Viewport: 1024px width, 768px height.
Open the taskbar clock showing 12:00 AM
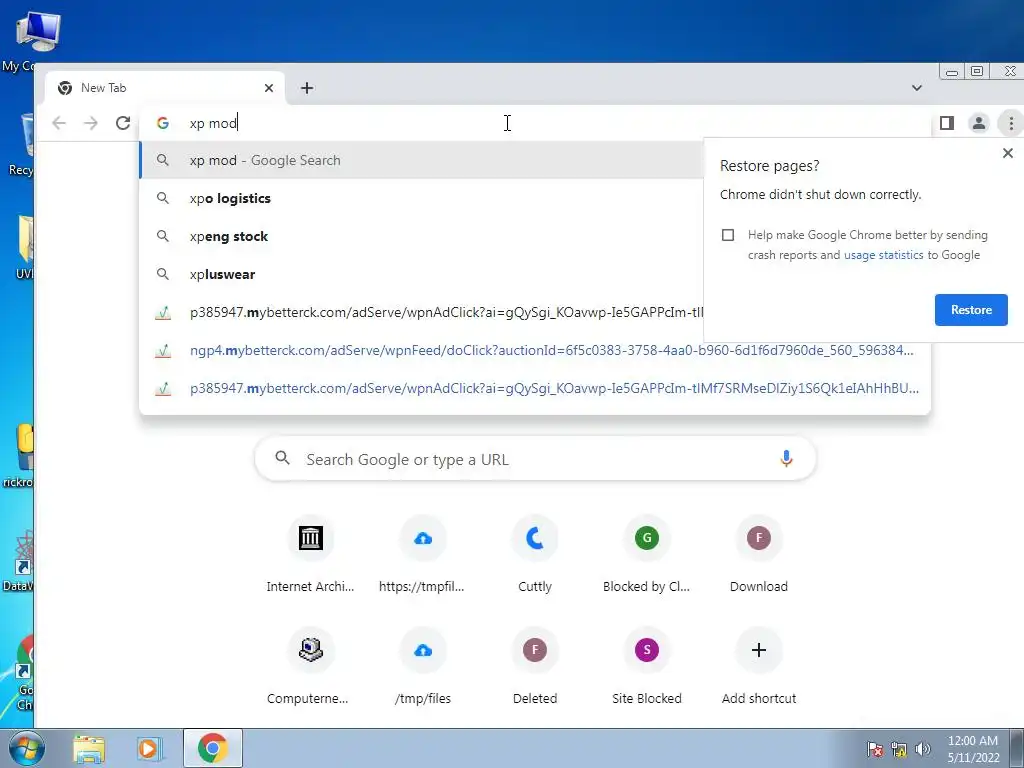click(973, 748)
